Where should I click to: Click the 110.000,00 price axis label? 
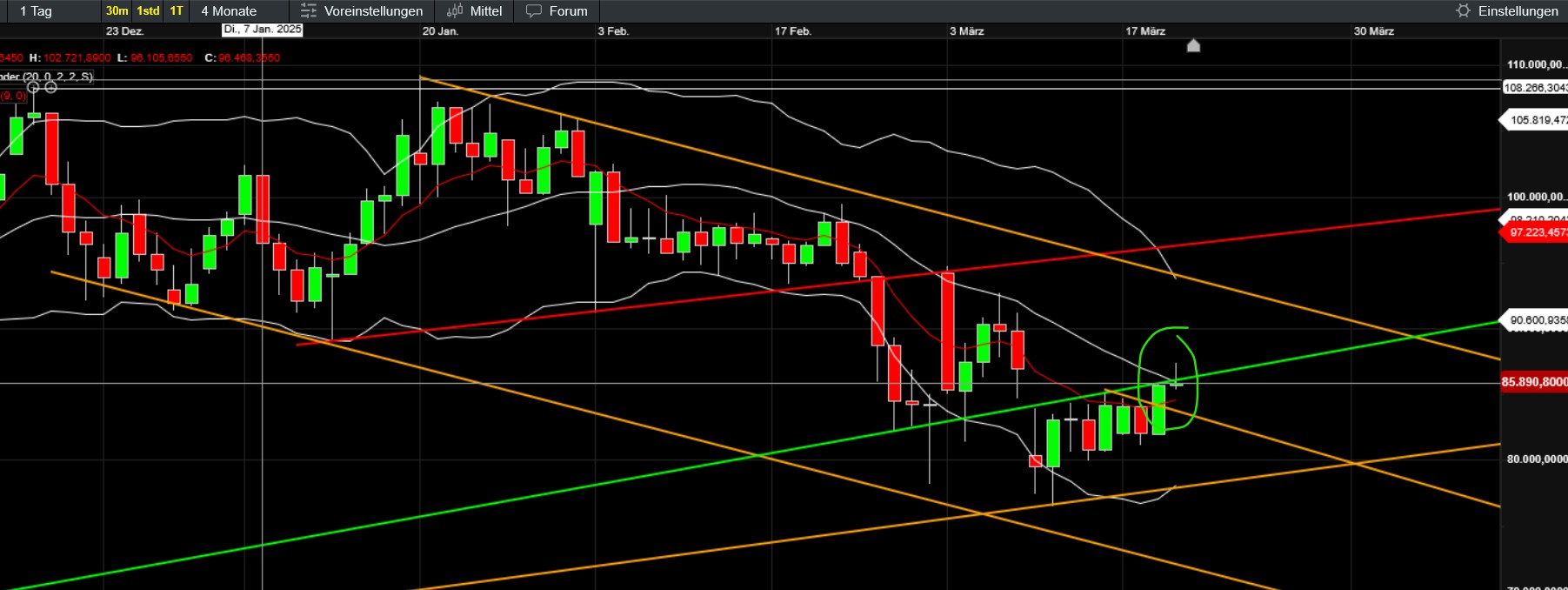(x=1537, y=64)
